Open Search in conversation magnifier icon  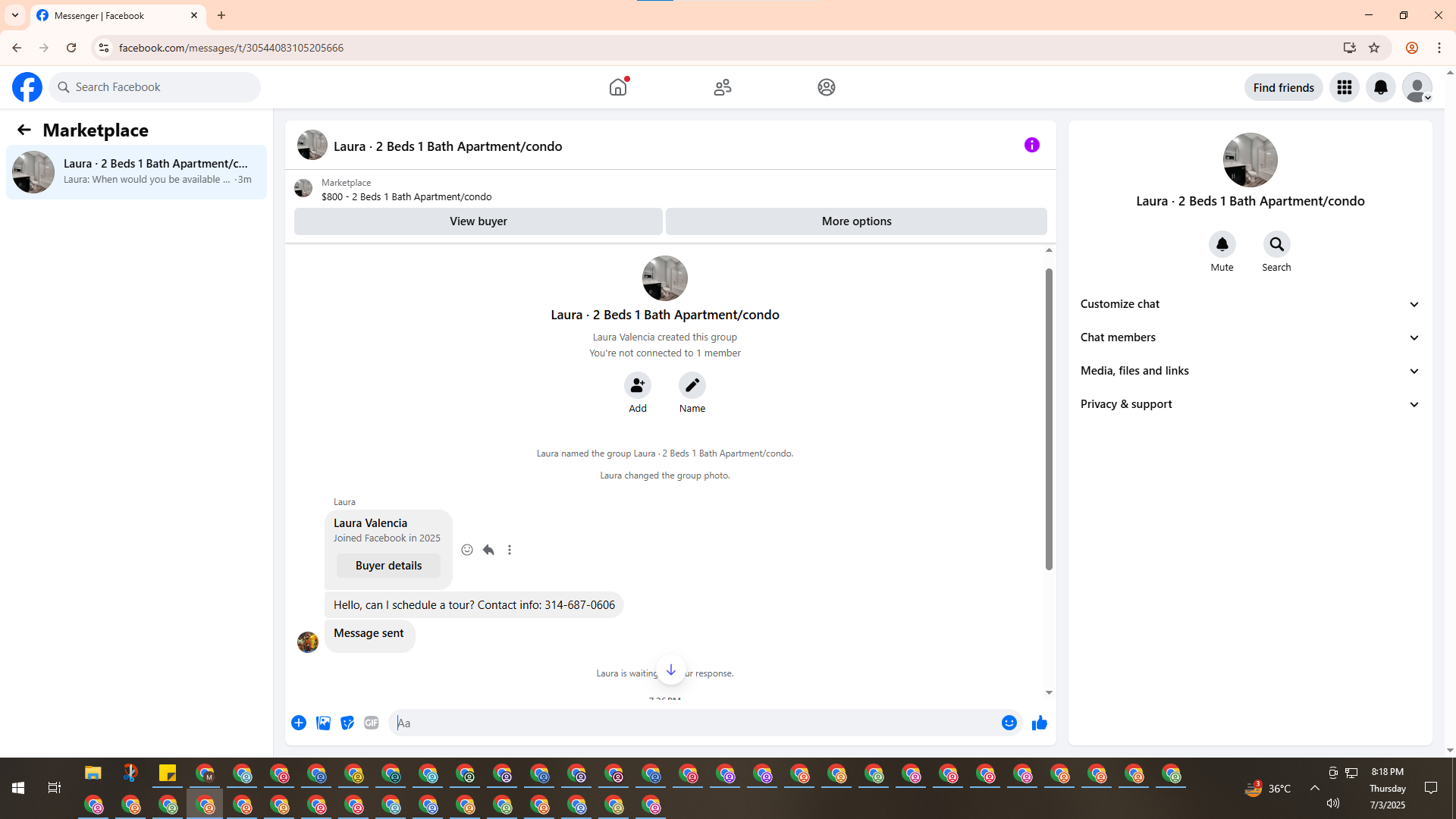point(1276,244)
